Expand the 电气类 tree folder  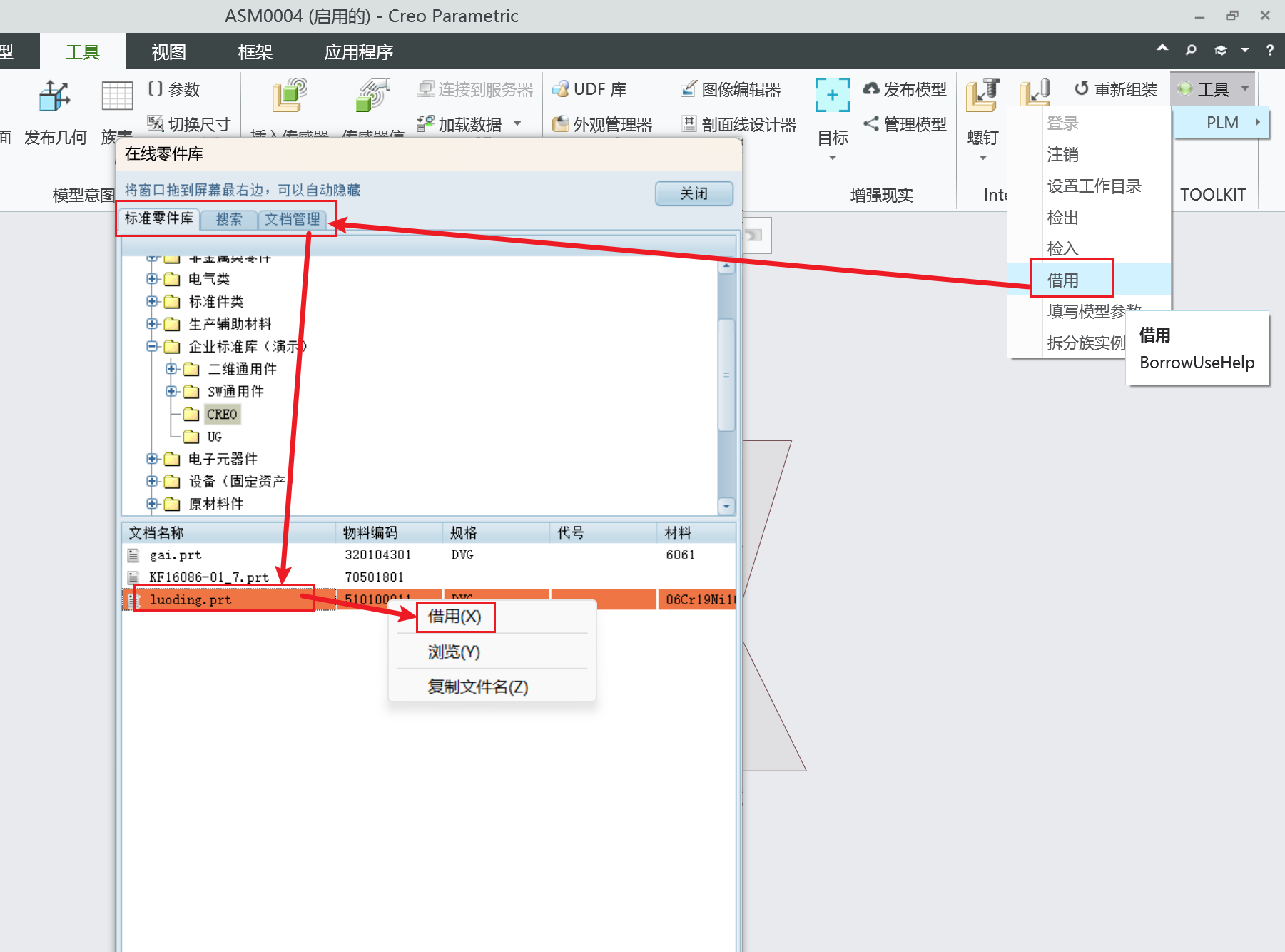point(151,278)
